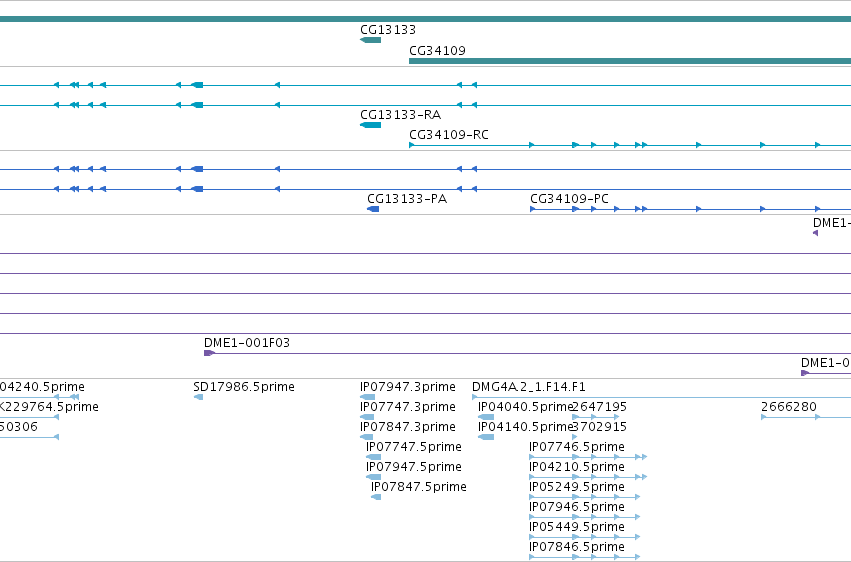Click the SD17986.5prime EST glyph
This screenshot has height=562, width=851.
click(x=198, y=397)
